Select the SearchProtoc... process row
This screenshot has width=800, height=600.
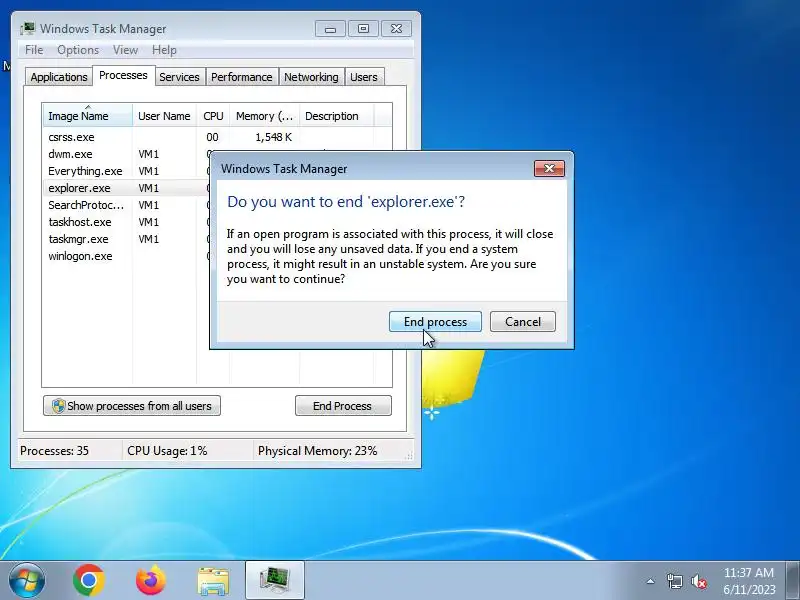(126, 205)
